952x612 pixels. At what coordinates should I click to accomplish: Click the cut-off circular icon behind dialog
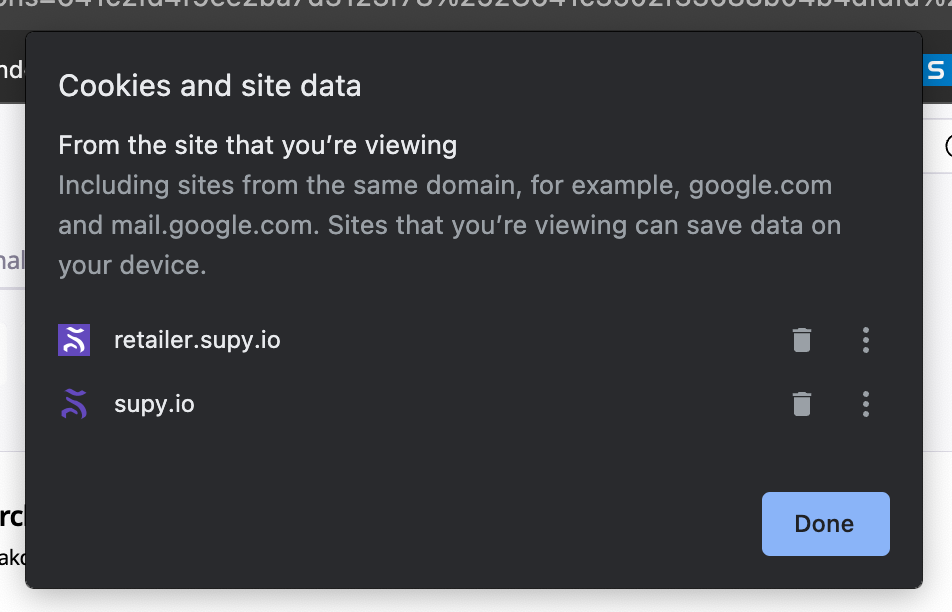click(947, 147)
